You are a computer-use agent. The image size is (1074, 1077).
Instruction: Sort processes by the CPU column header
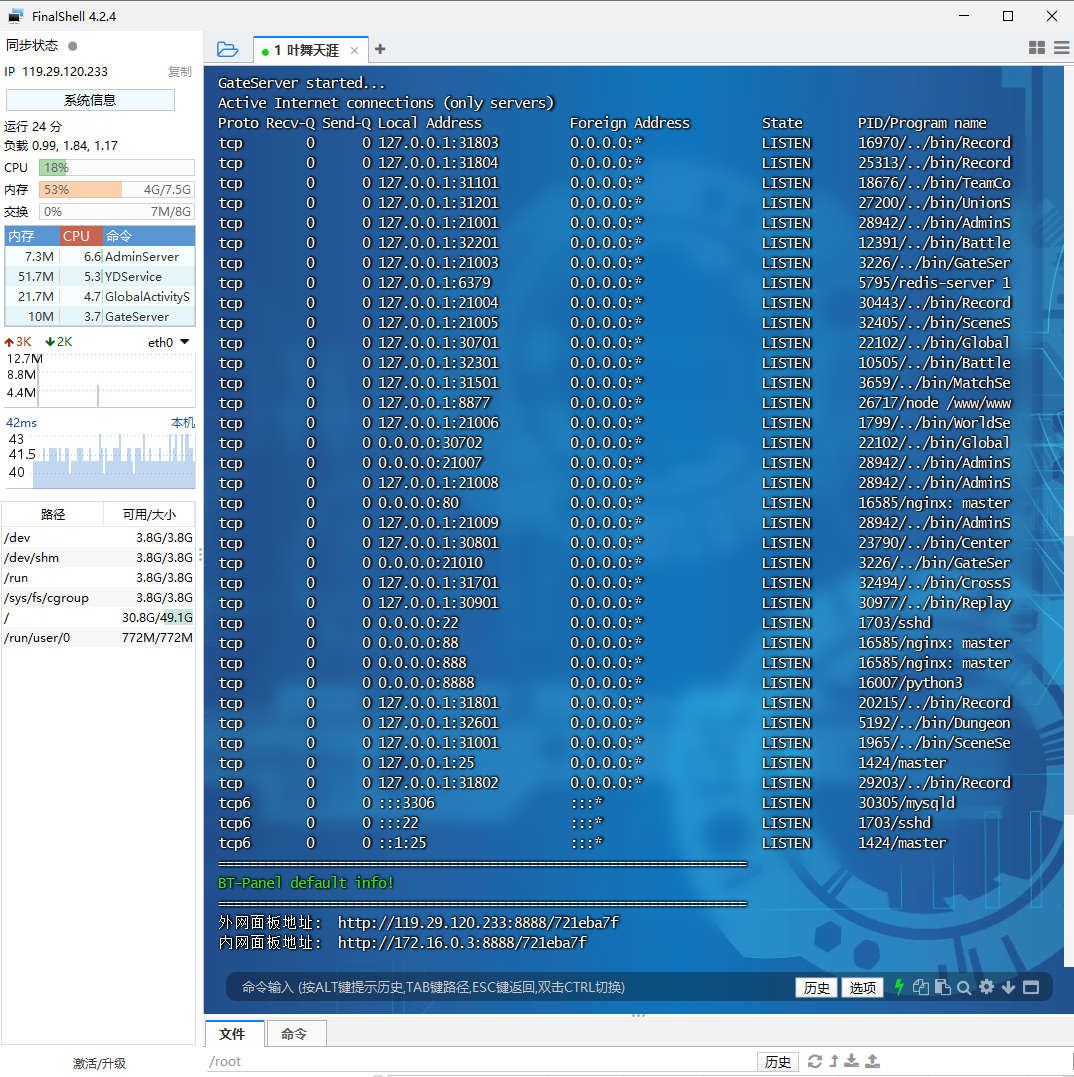[x=81, y=236]
